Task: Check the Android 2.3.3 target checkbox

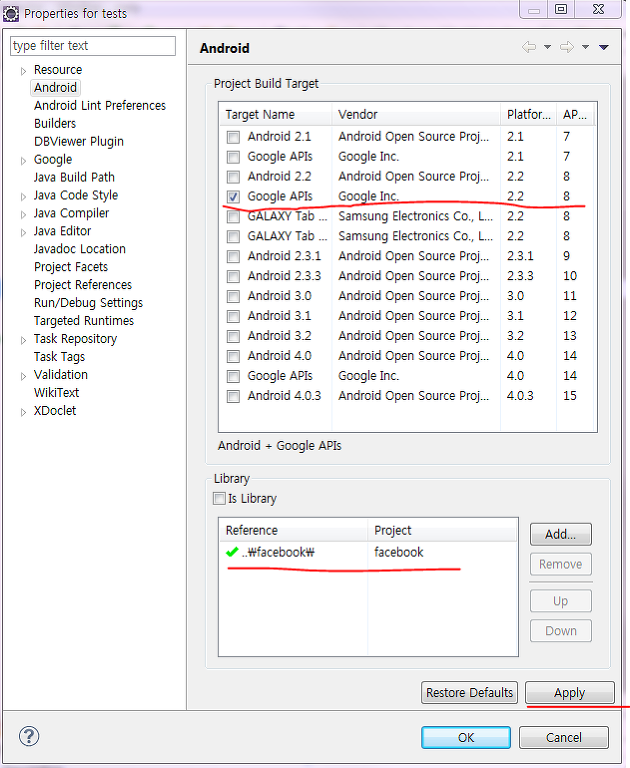Action: click(233, 276)
